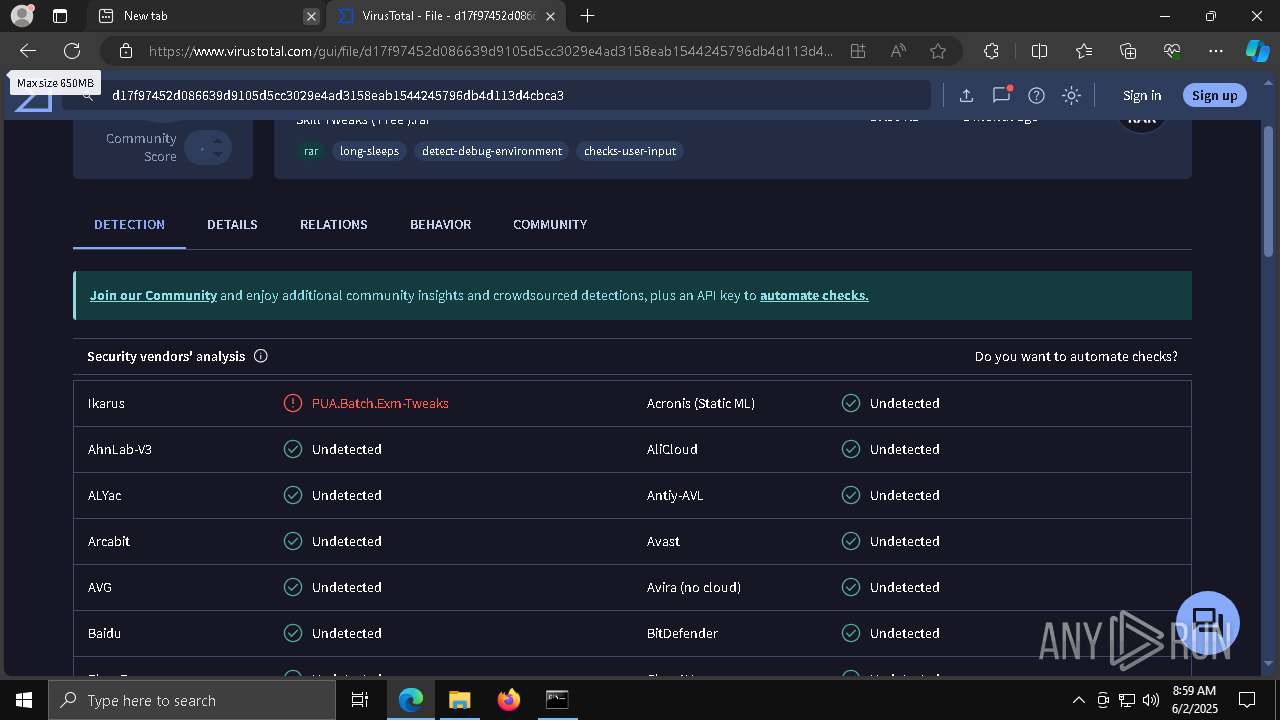Open the Join our Community link
Screen dimensions: 1280x720
click(x=153, y=295)
